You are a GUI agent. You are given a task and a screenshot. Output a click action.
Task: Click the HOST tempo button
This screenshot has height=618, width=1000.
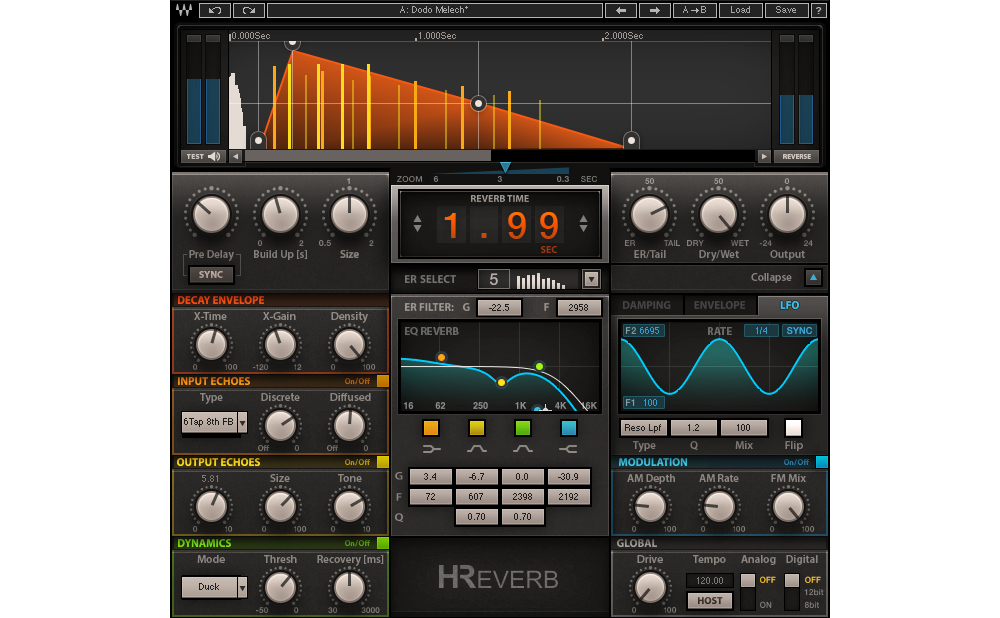pyautogui.click(x=711, y=600)
